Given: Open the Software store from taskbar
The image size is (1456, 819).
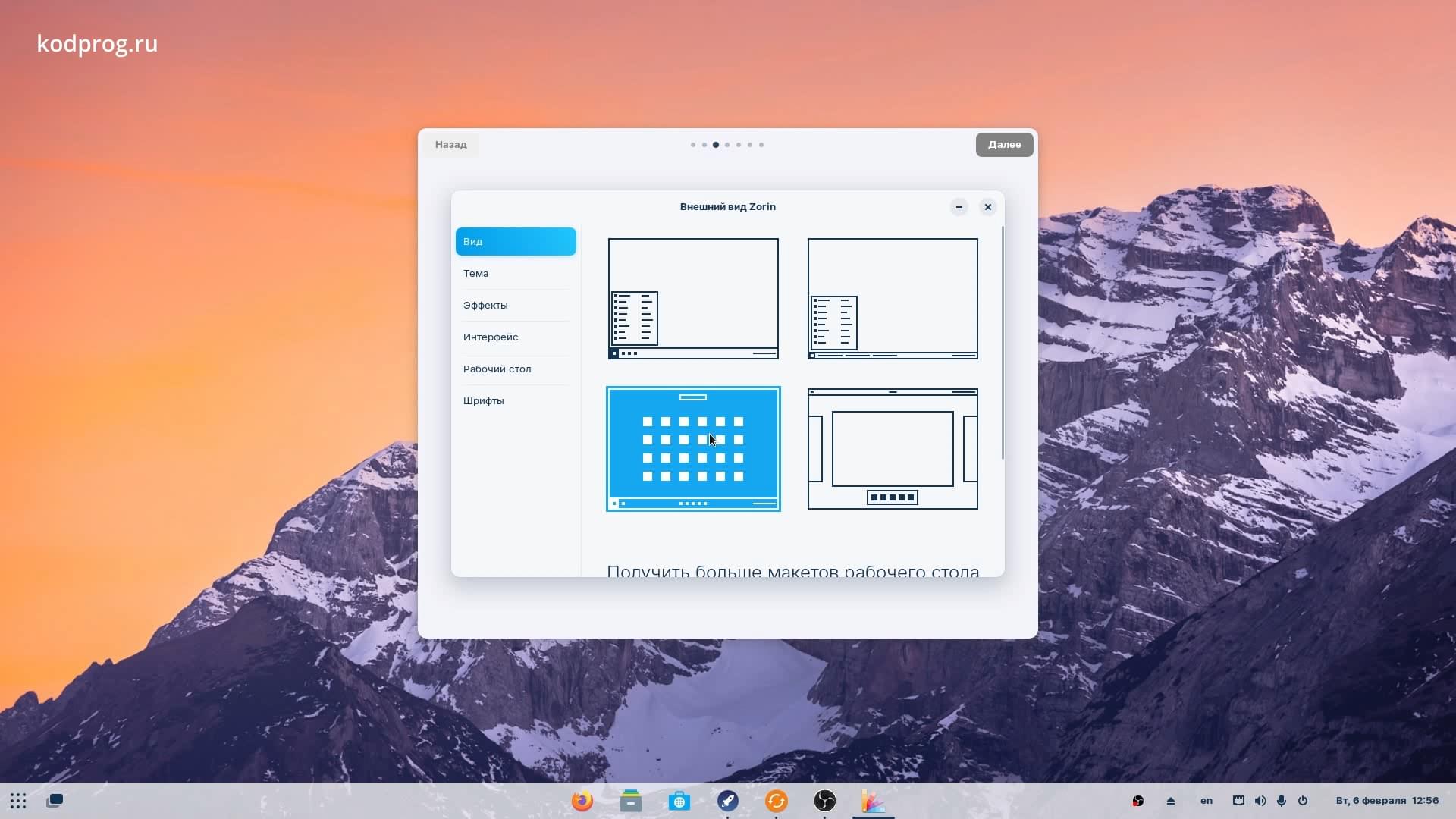Looking at the screenshot, I should (x=679, y=801).
